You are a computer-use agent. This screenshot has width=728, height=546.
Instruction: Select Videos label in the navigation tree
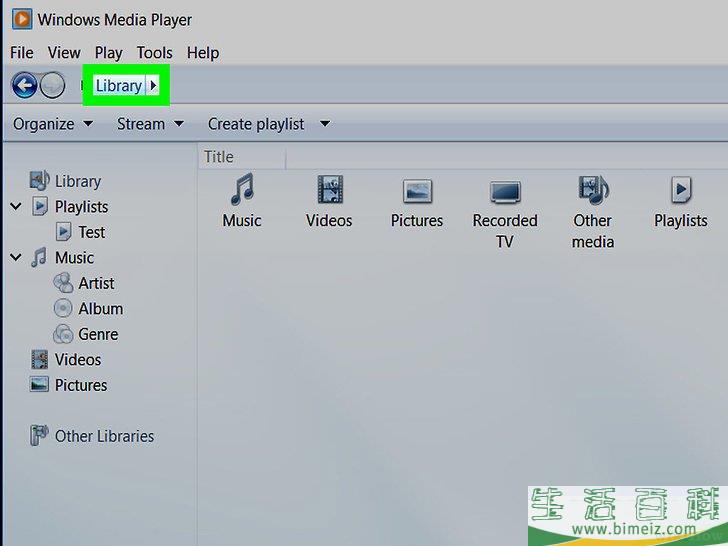click(x=78, y=359)
